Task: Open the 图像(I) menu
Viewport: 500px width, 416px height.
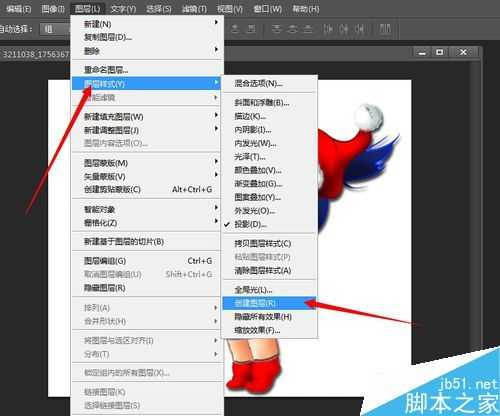Action: (x=53, y=9)
